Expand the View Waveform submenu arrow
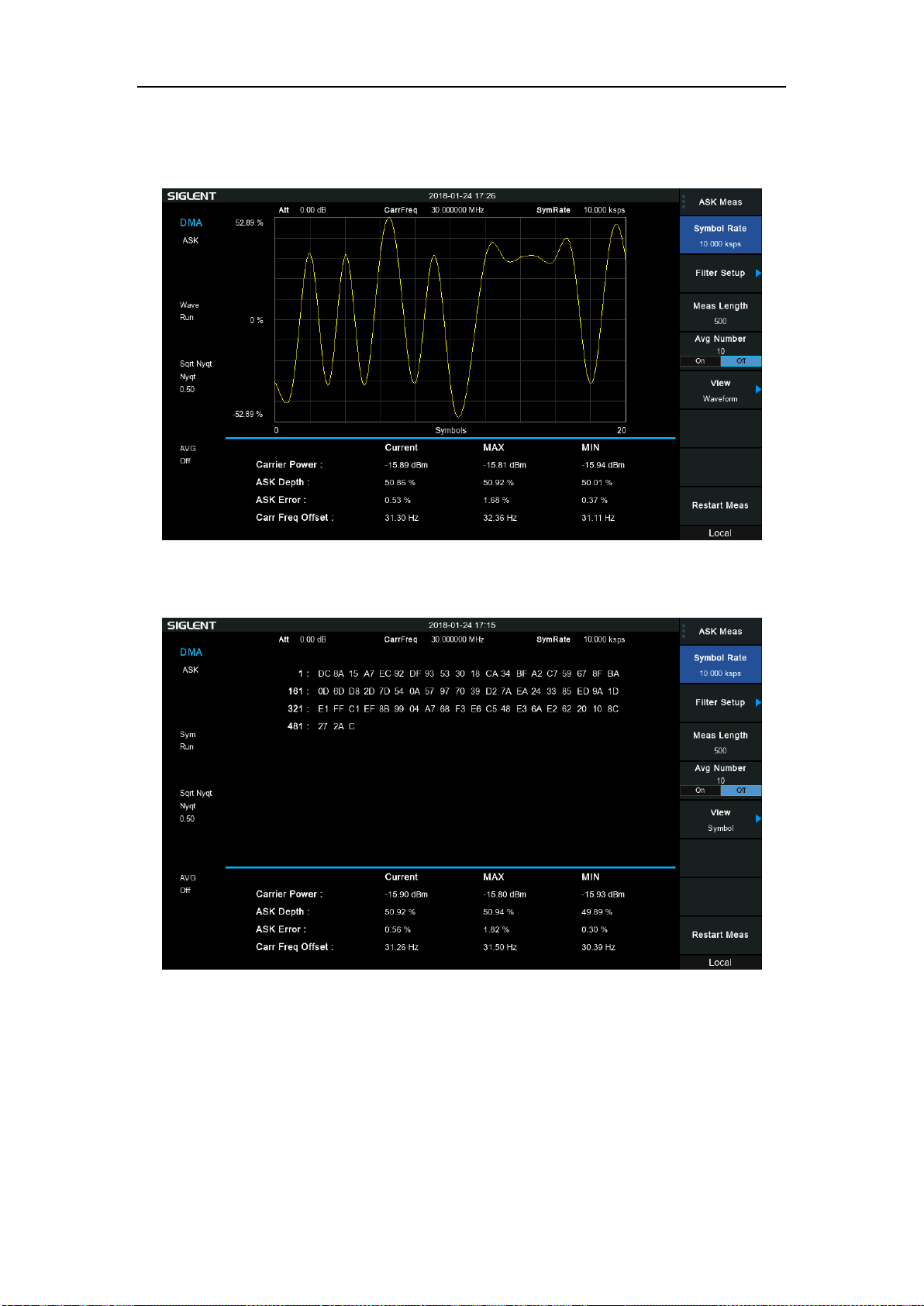This screenshot has height=1306, width=924. [758, 389]
